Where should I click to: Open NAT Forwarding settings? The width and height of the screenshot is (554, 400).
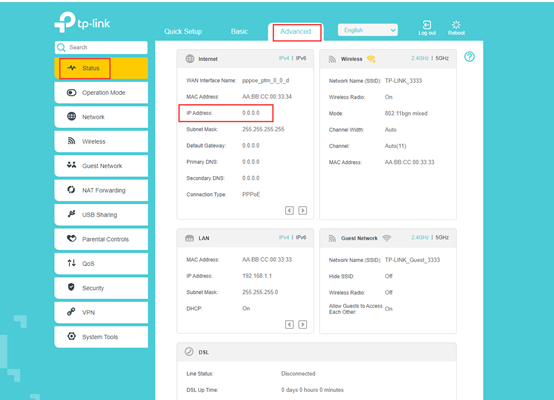(x=101, y=190)
